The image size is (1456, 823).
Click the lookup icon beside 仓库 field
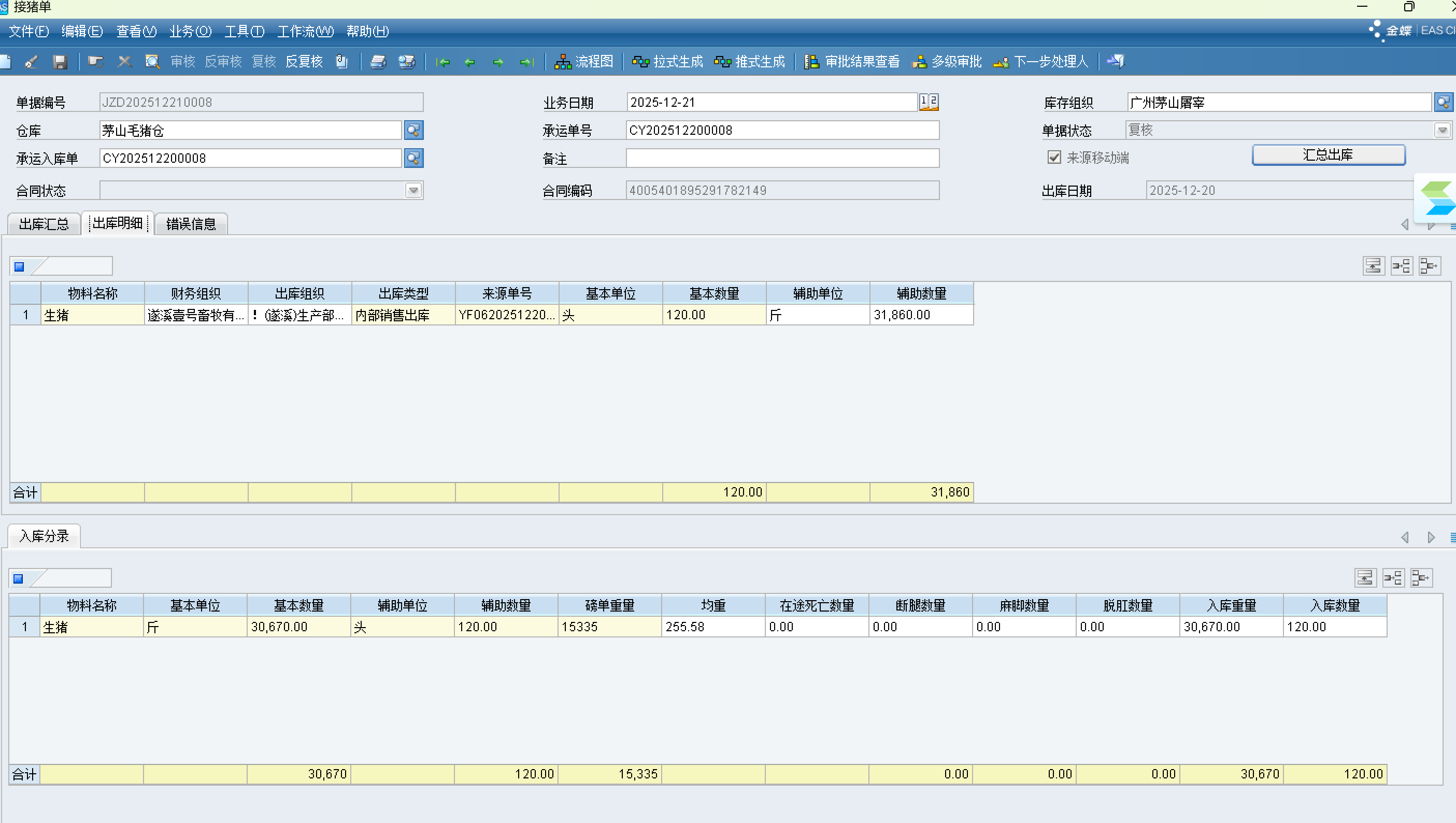coord(413,131)
